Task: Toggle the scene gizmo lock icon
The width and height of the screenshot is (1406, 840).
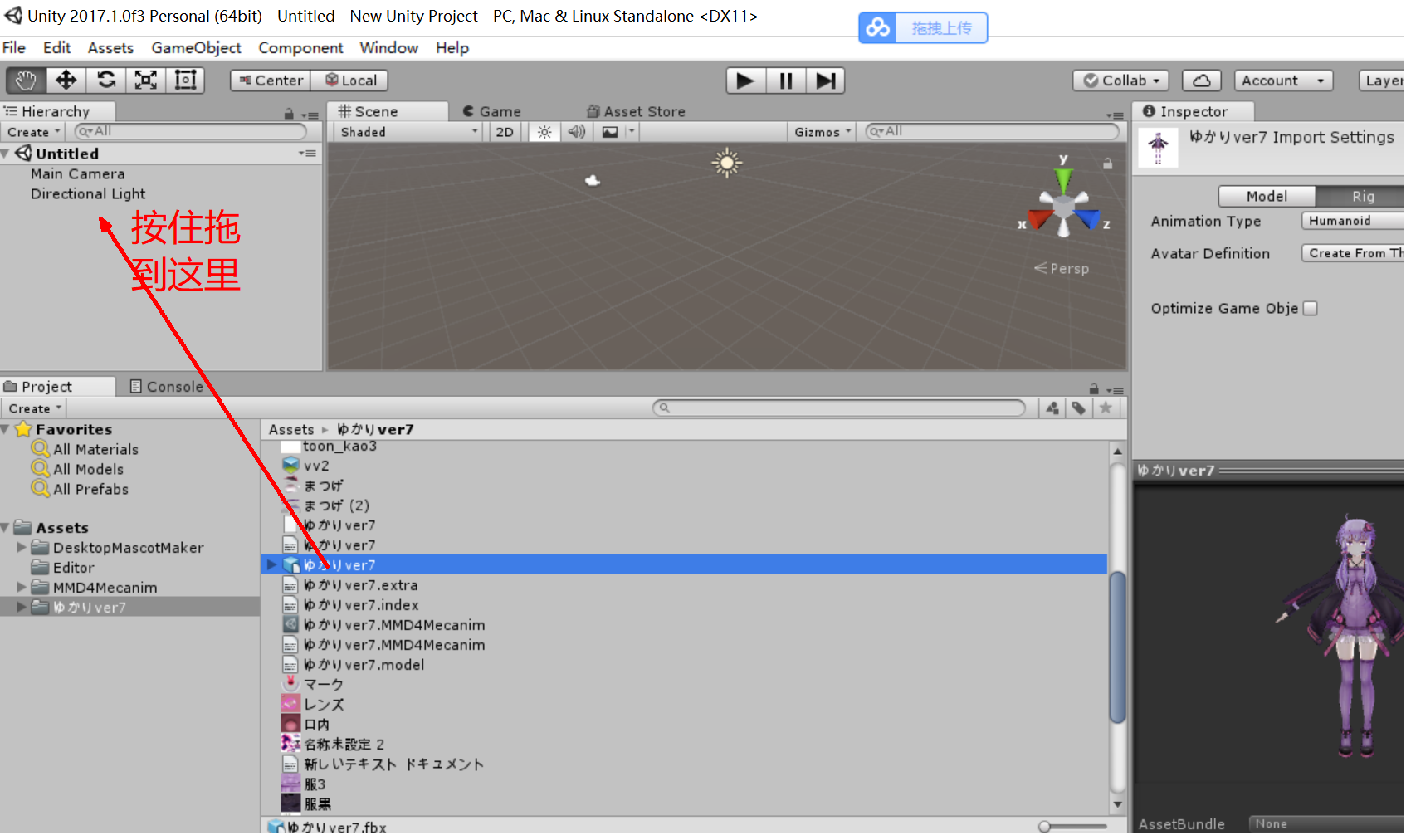Action: 1107,164
